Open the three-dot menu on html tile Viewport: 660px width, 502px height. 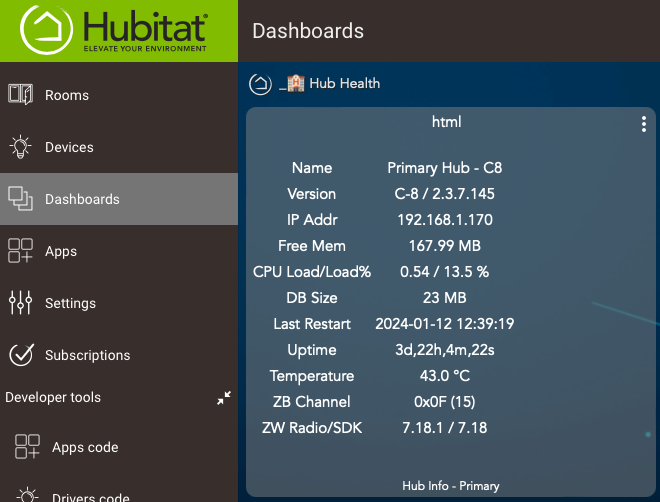[x=643, y=124]
